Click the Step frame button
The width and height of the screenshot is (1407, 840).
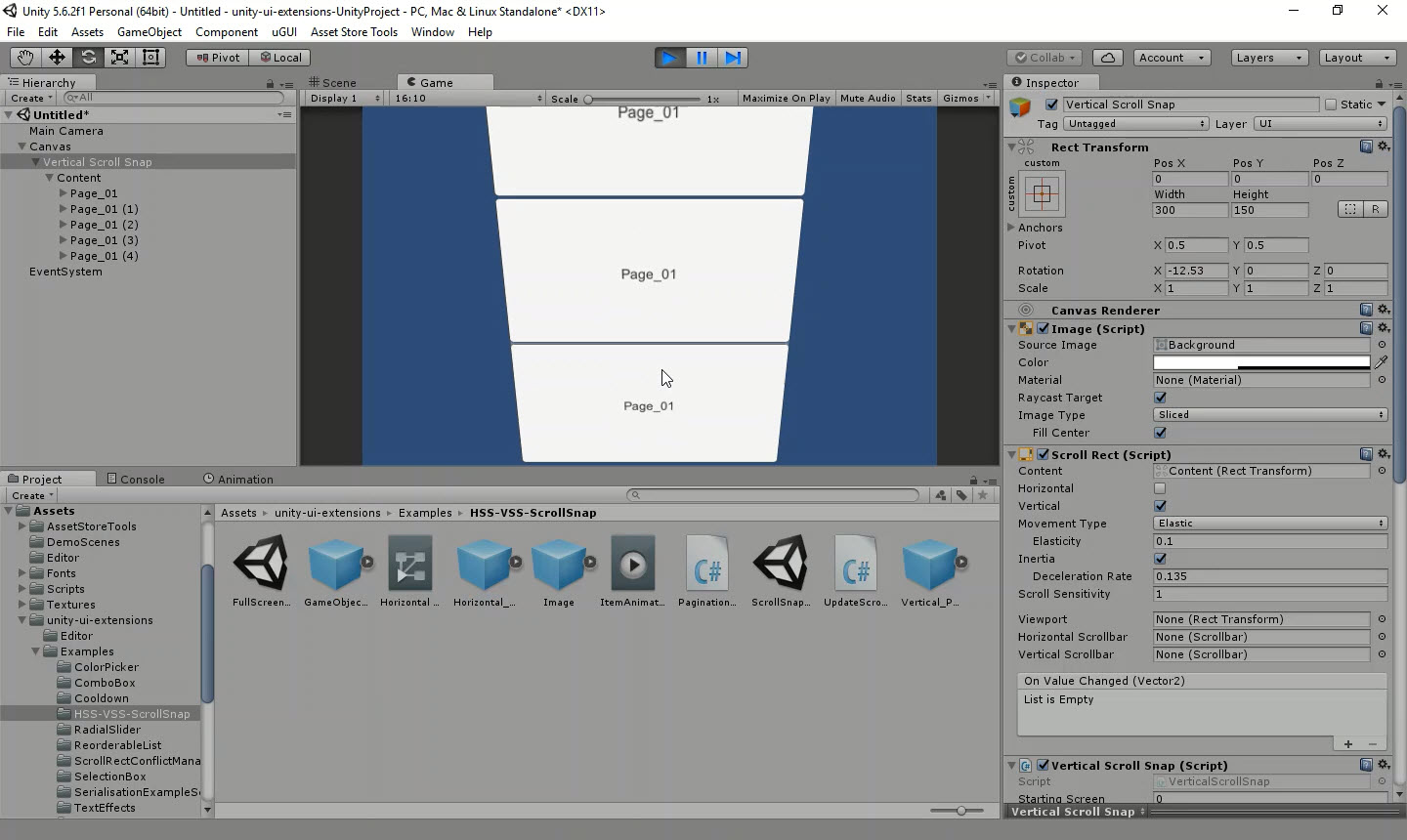(733, 58)
